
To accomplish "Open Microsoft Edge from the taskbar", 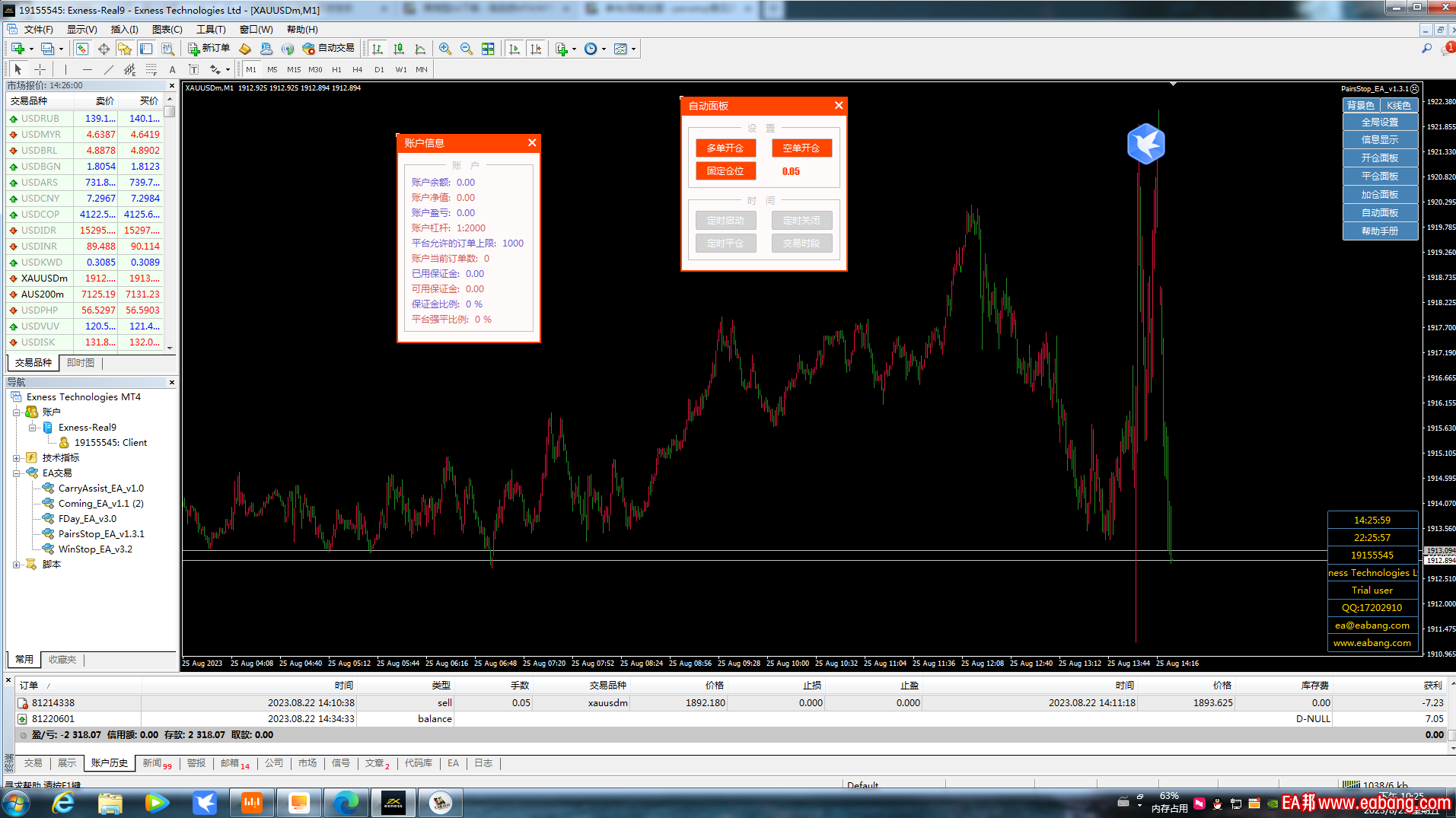I will pyautogui.click(x=347, y=803).
